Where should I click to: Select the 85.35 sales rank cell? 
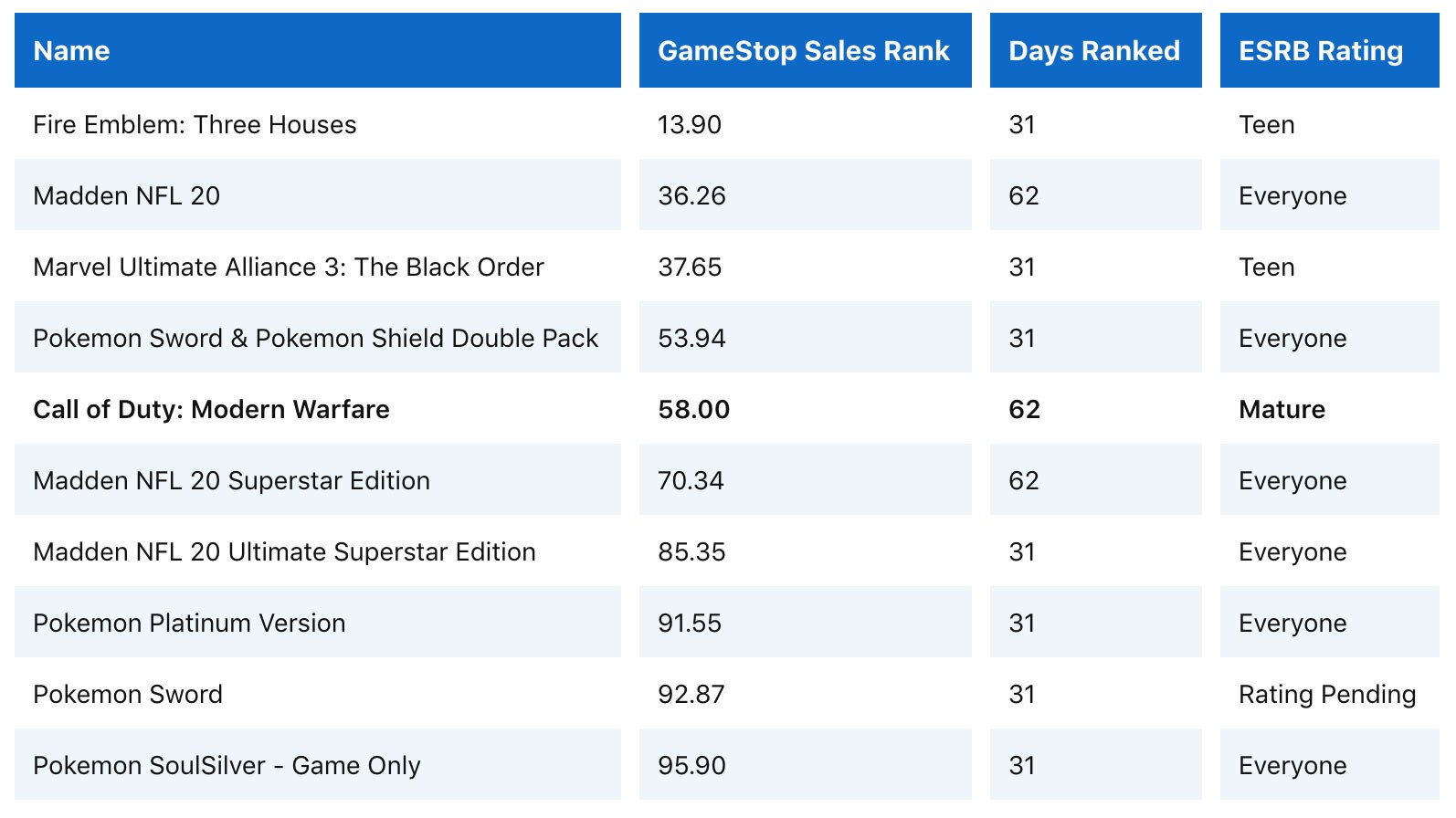691,552
